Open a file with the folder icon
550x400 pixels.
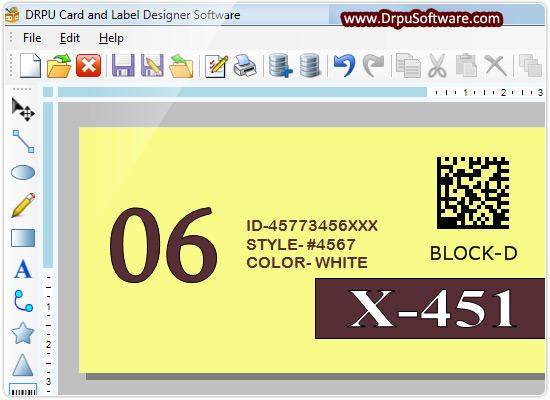click(59, 66)
